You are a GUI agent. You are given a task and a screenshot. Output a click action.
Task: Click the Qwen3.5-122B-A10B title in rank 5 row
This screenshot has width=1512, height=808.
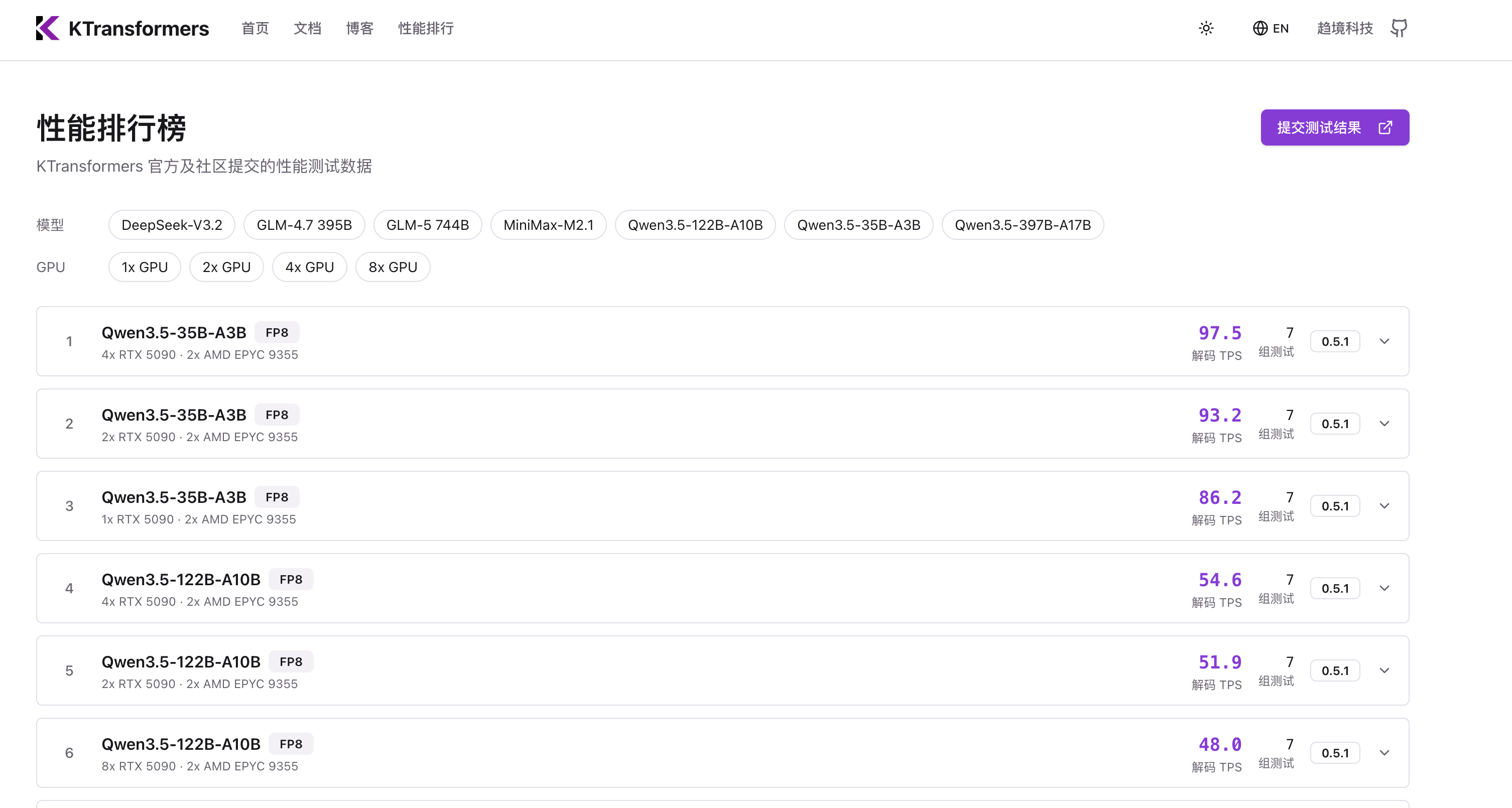(181, 662)
